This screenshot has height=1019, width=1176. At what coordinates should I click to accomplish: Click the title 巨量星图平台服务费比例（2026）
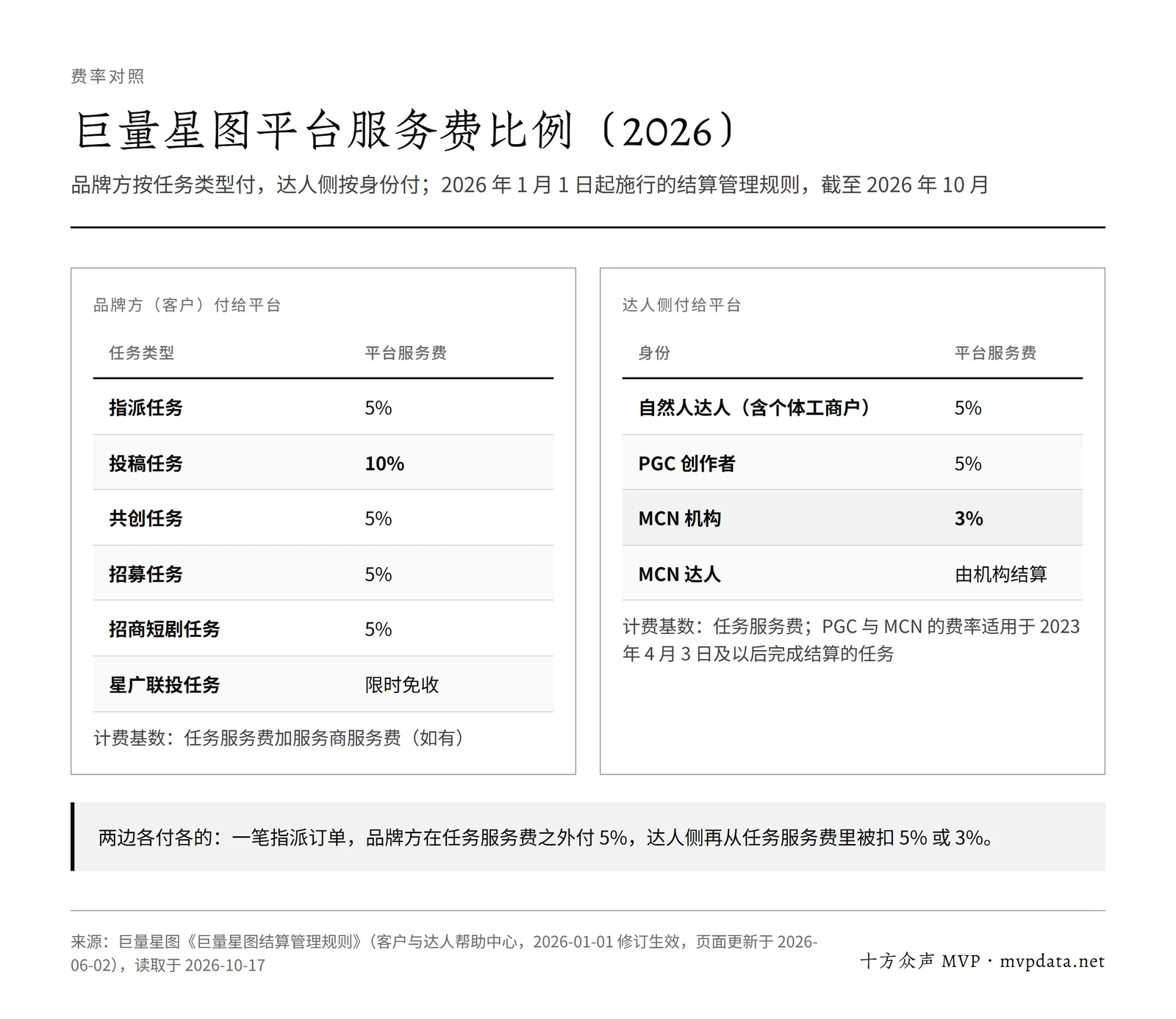[406, 132]
